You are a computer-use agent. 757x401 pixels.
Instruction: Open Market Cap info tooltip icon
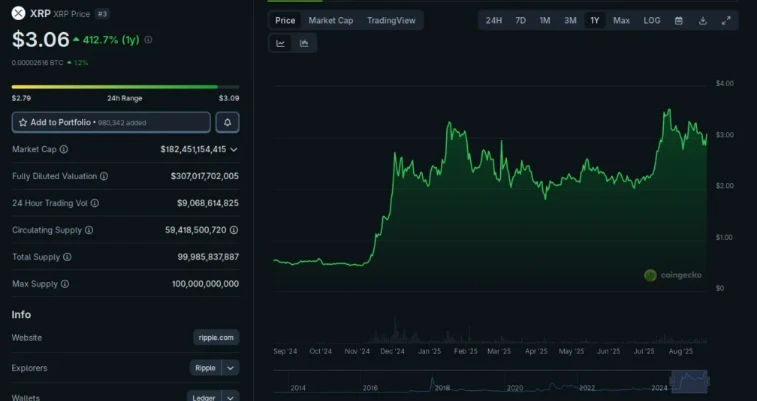coord(64,150)
